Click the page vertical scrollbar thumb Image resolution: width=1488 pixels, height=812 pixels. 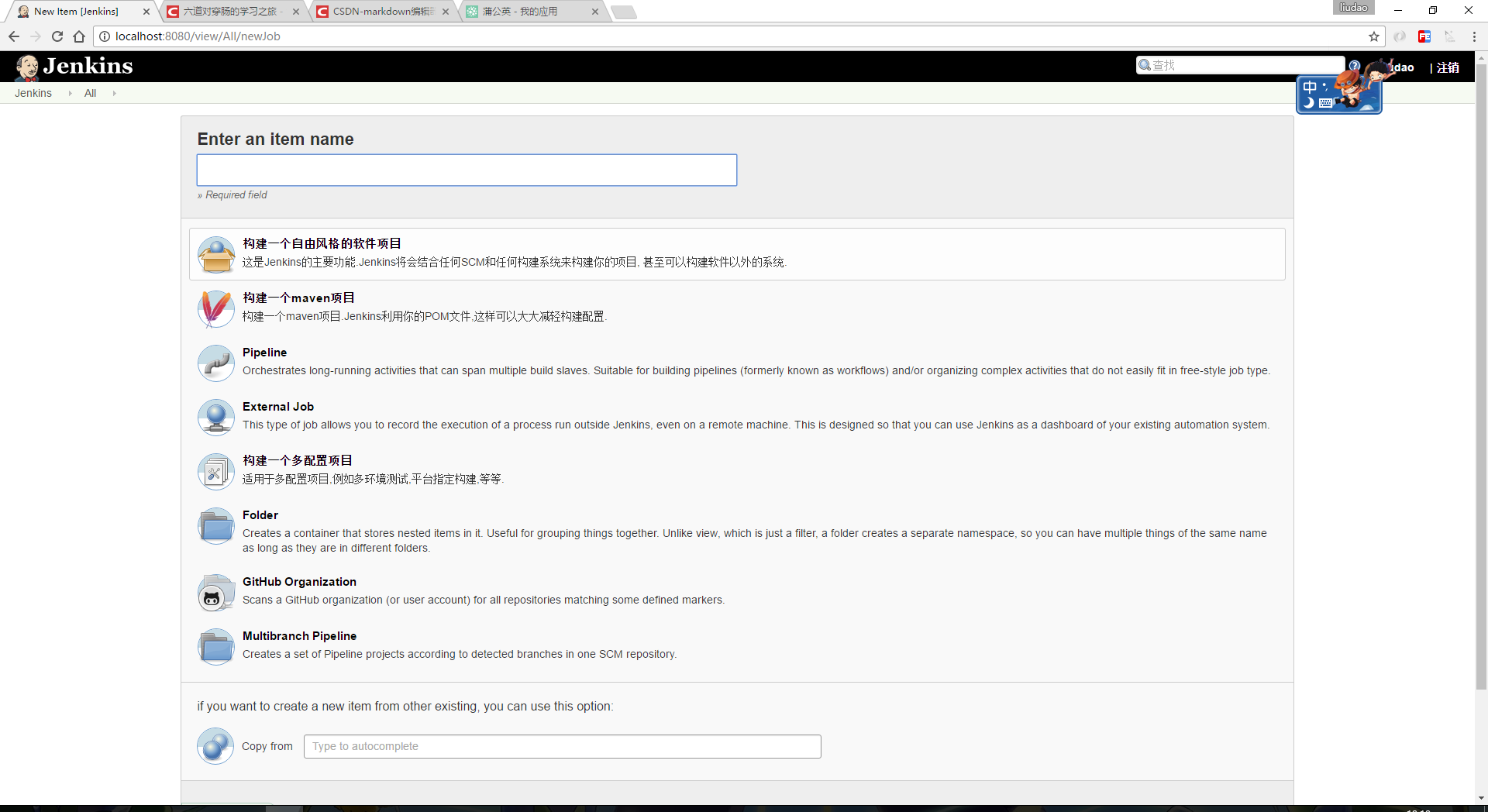pos(1481,377)
